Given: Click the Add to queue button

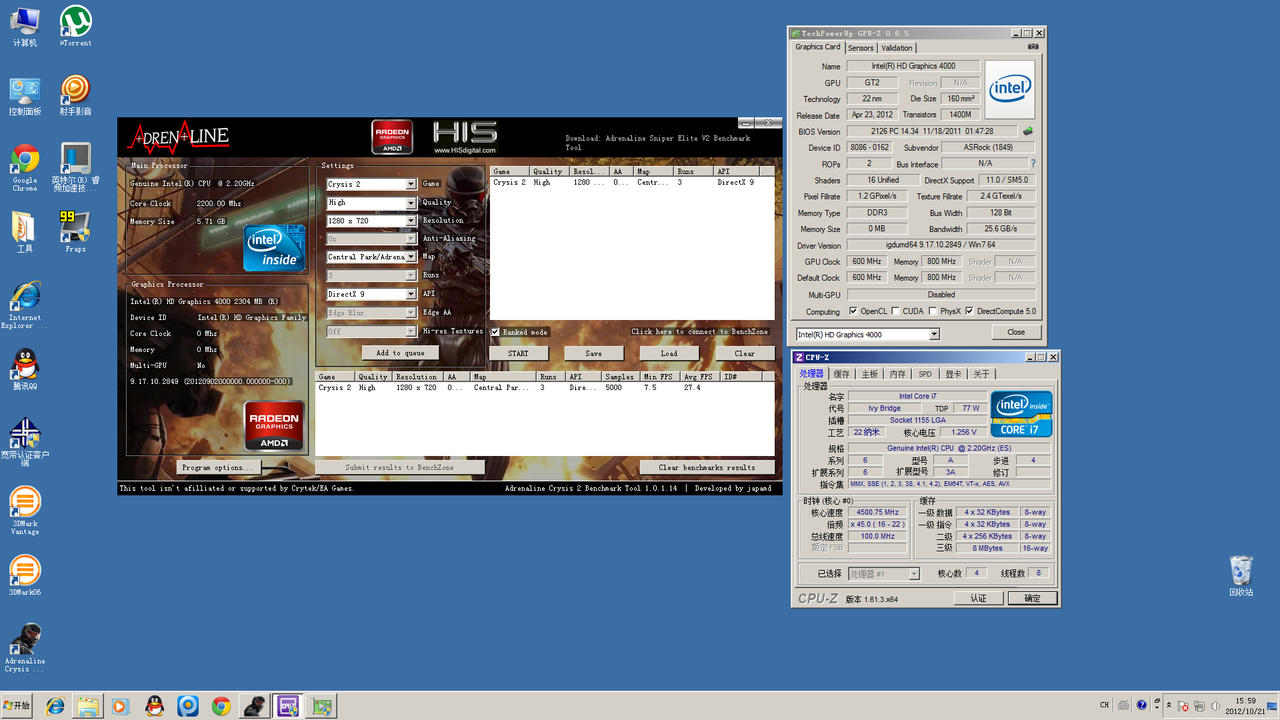Looking at the screenshot, I should coord(400,353).
